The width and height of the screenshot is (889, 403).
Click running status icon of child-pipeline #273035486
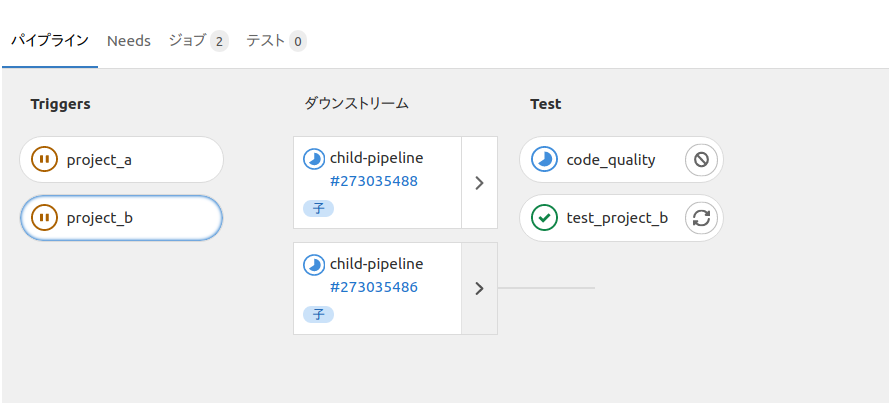pos(314,265)
